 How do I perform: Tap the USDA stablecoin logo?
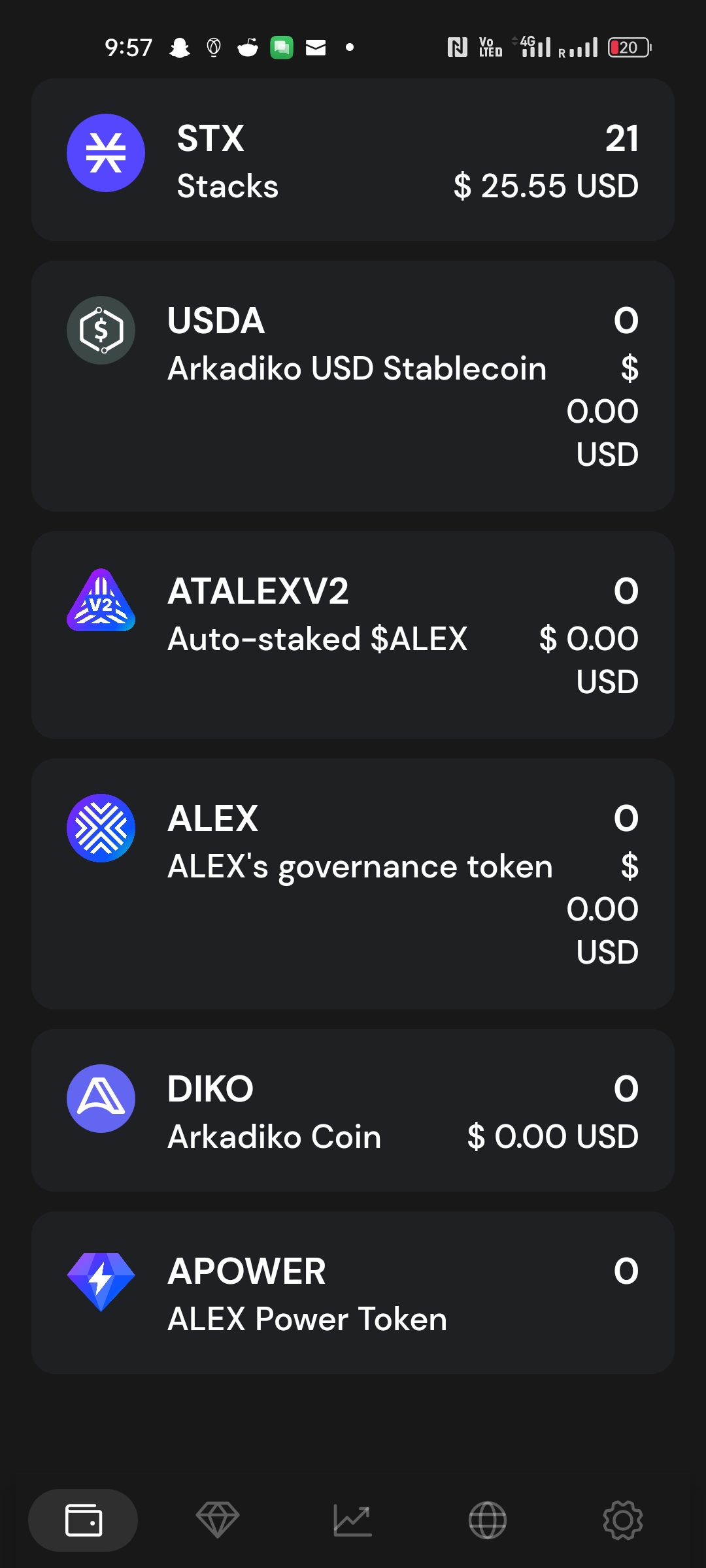[x=101, y=330]
